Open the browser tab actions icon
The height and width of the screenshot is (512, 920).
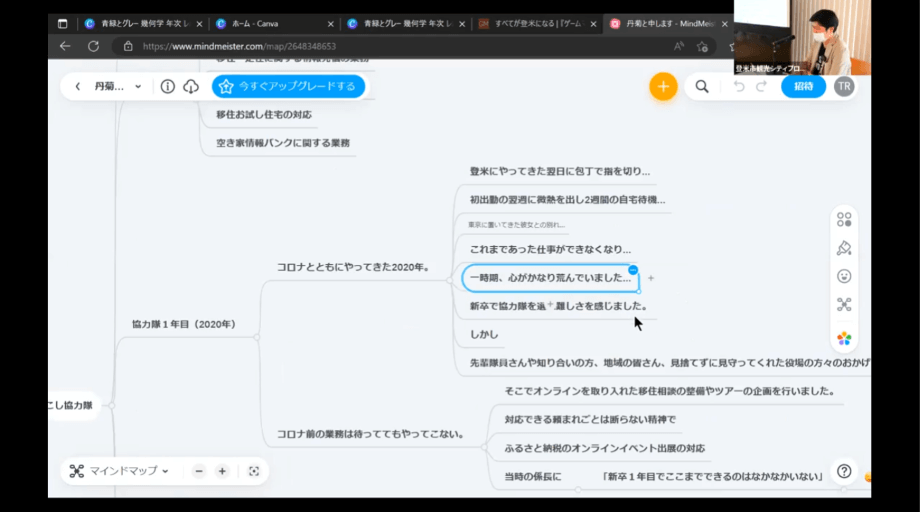[x=62, y=23]
